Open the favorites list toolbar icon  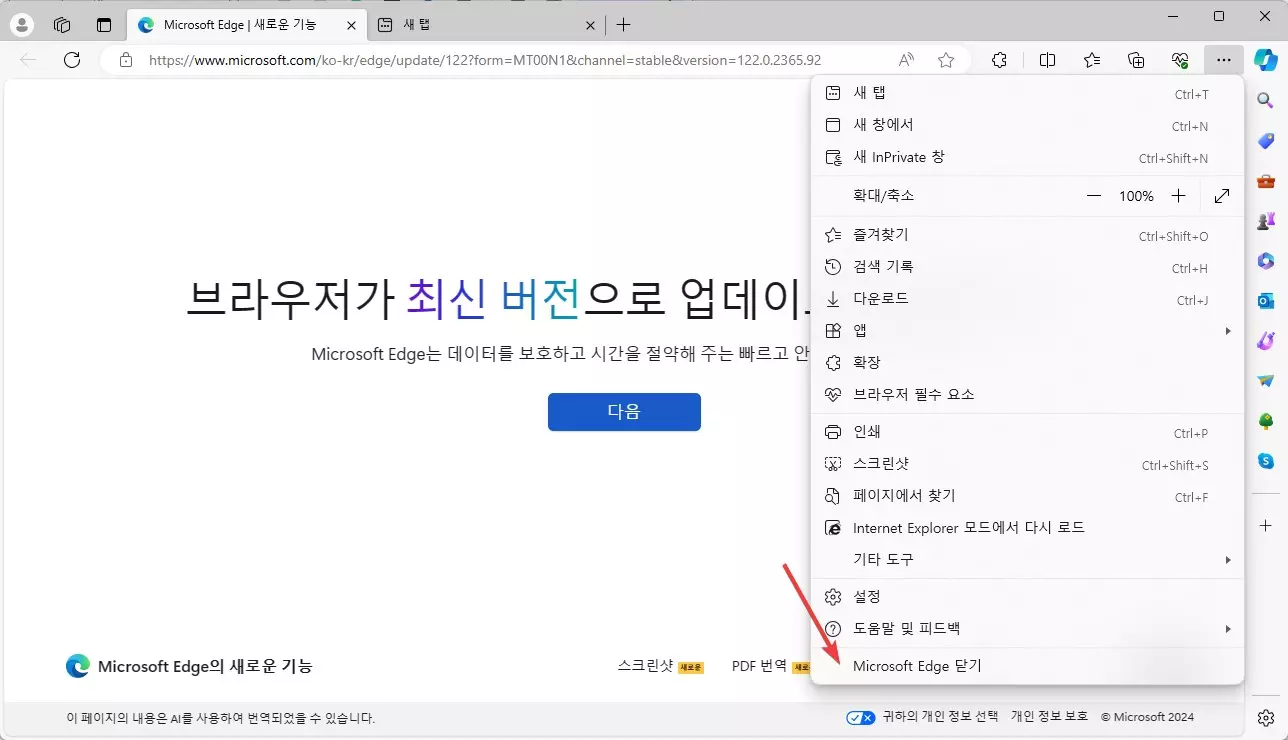point(1092,60)
